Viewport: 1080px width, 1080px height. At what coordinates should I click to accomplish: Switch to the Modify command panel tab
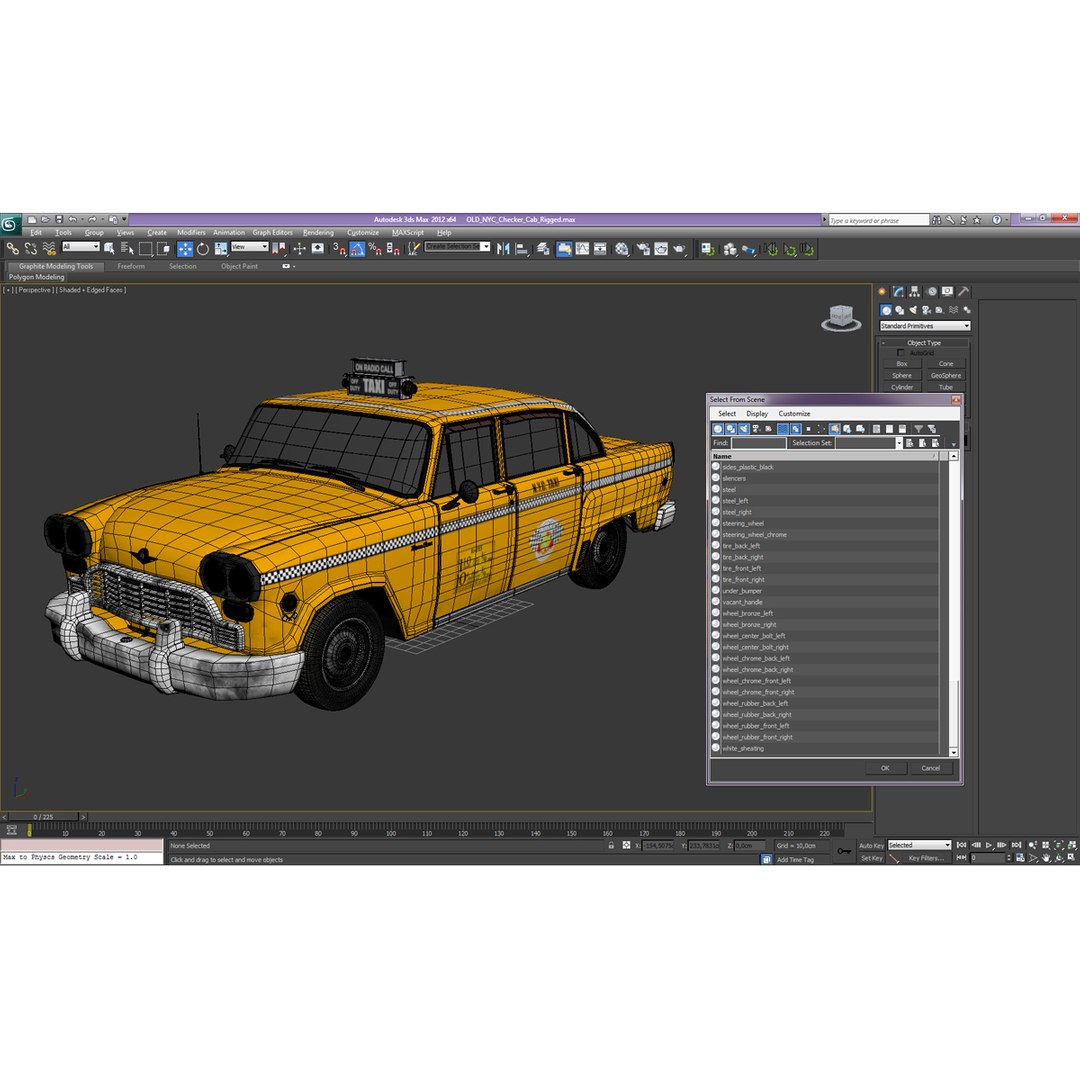(898, 291)
